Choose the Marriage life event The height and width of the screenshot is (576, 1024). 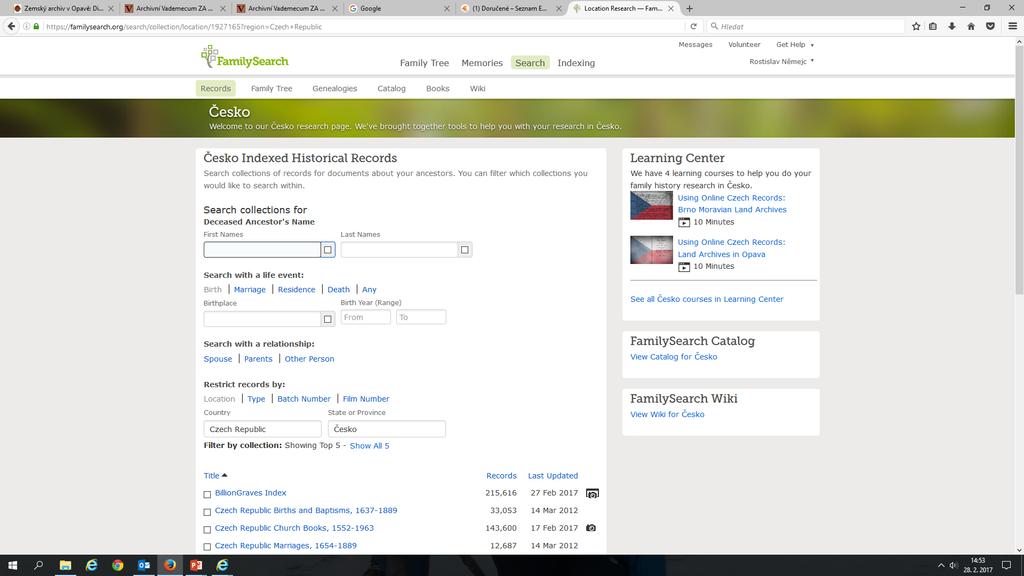pos(249,289)
